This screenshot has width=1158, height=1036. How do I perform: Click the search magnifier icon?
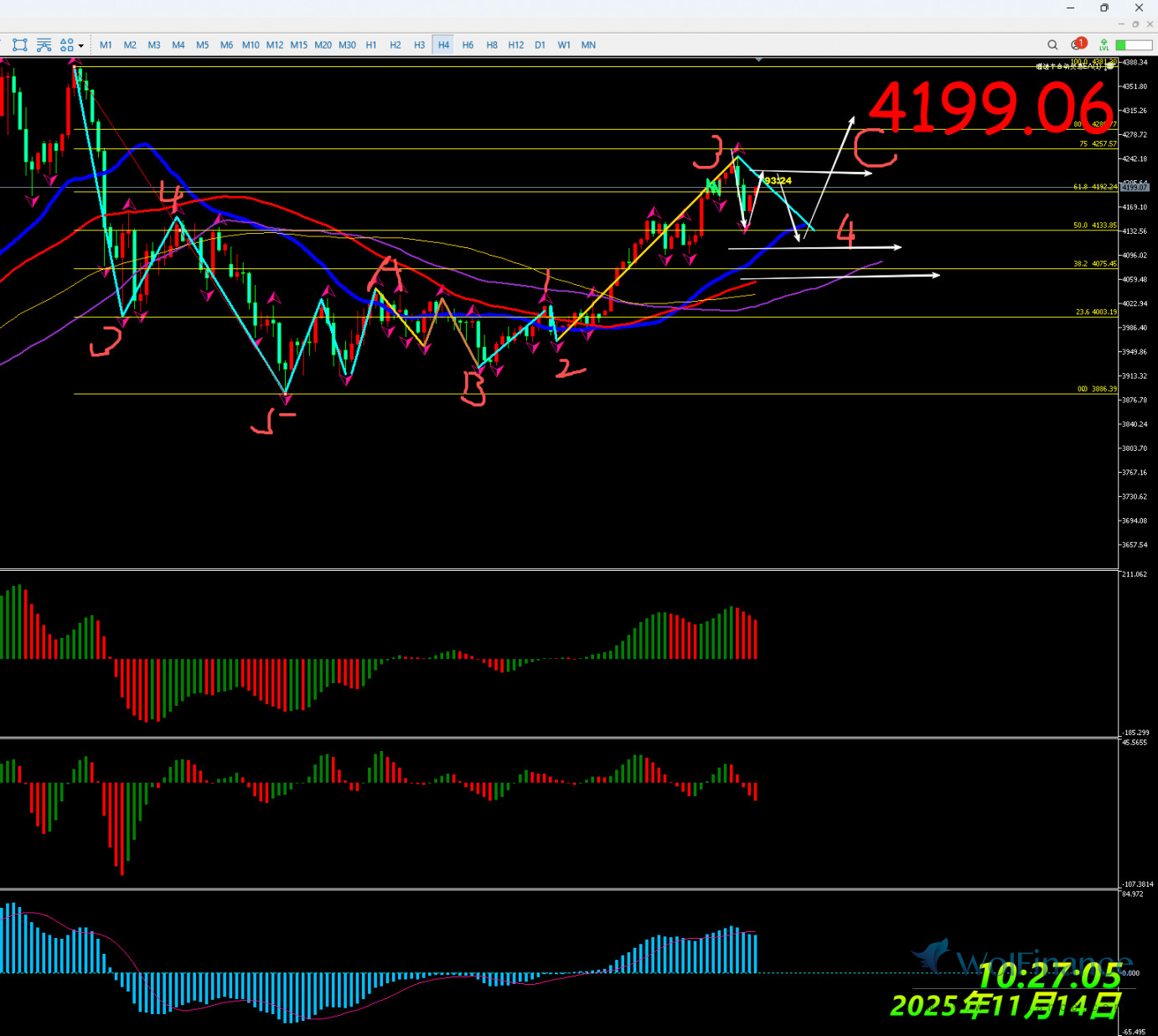click(x=1052, y=45)
